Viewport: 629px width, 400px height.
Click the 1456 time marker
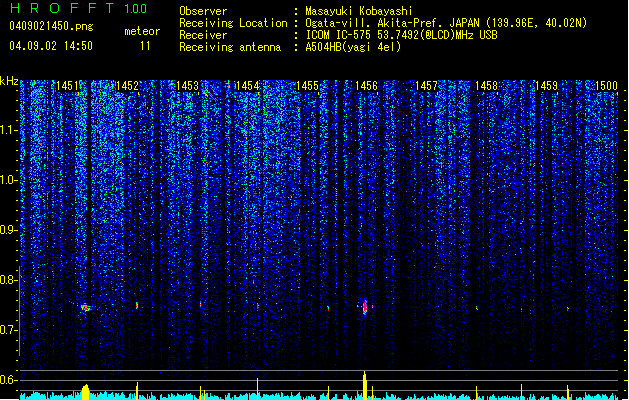[x=366, y=86]
